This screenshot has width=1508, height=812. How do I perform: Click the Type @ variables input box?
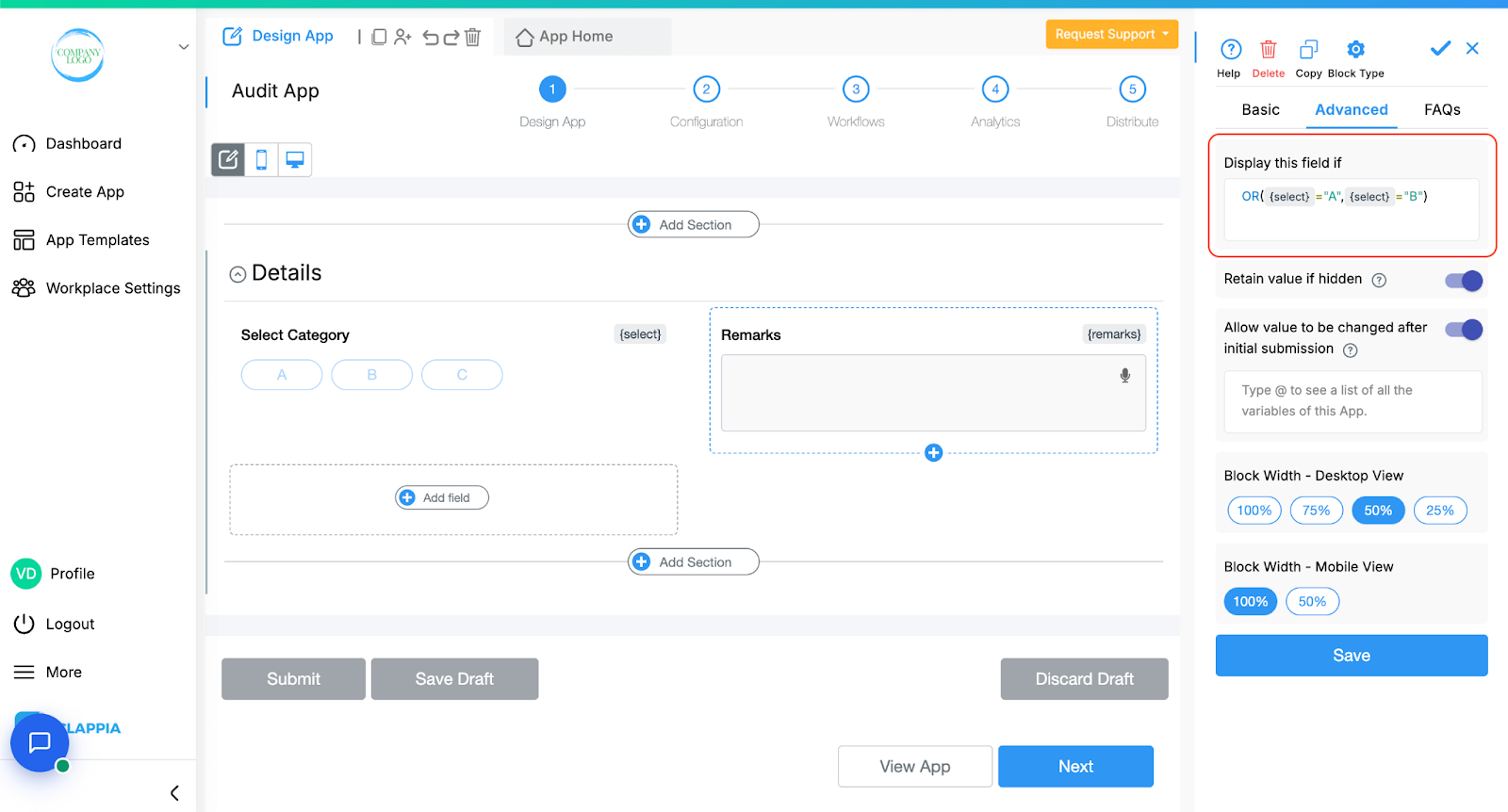click(1352, 401)
